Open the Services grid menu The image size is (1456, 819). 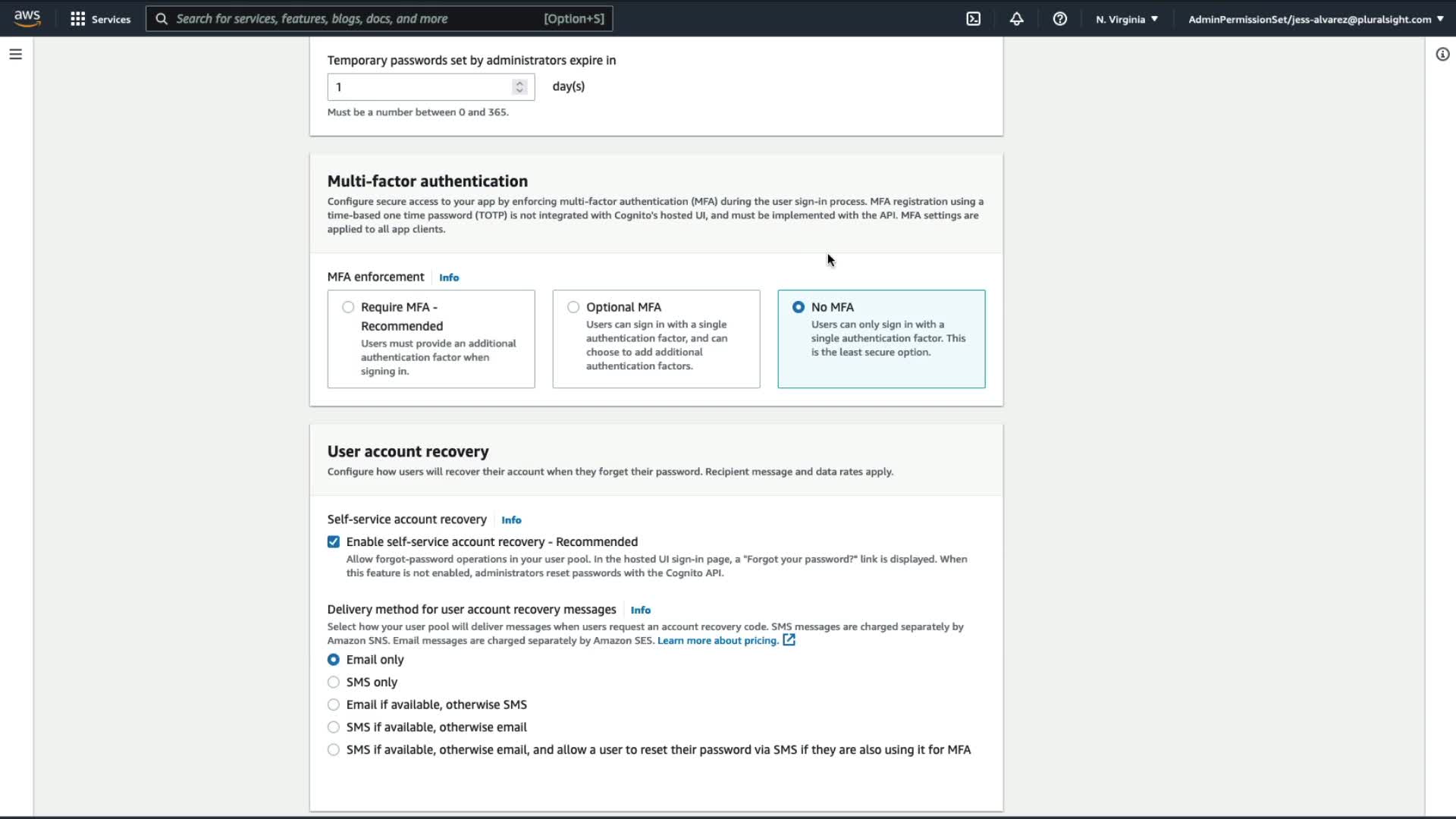click(100, 19)
